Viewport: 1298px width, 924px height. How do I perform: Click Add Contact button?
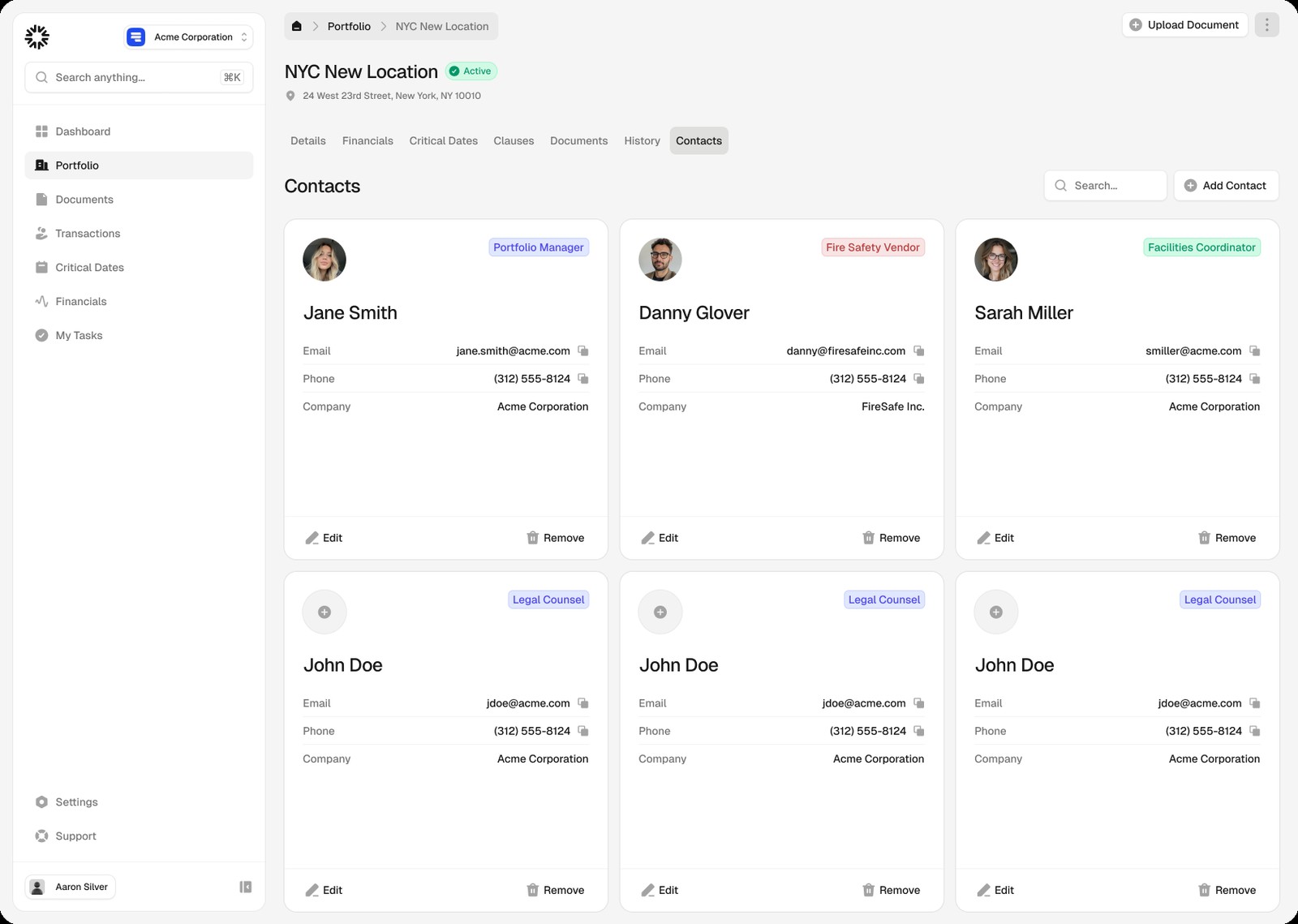(x=1226, y=186)
